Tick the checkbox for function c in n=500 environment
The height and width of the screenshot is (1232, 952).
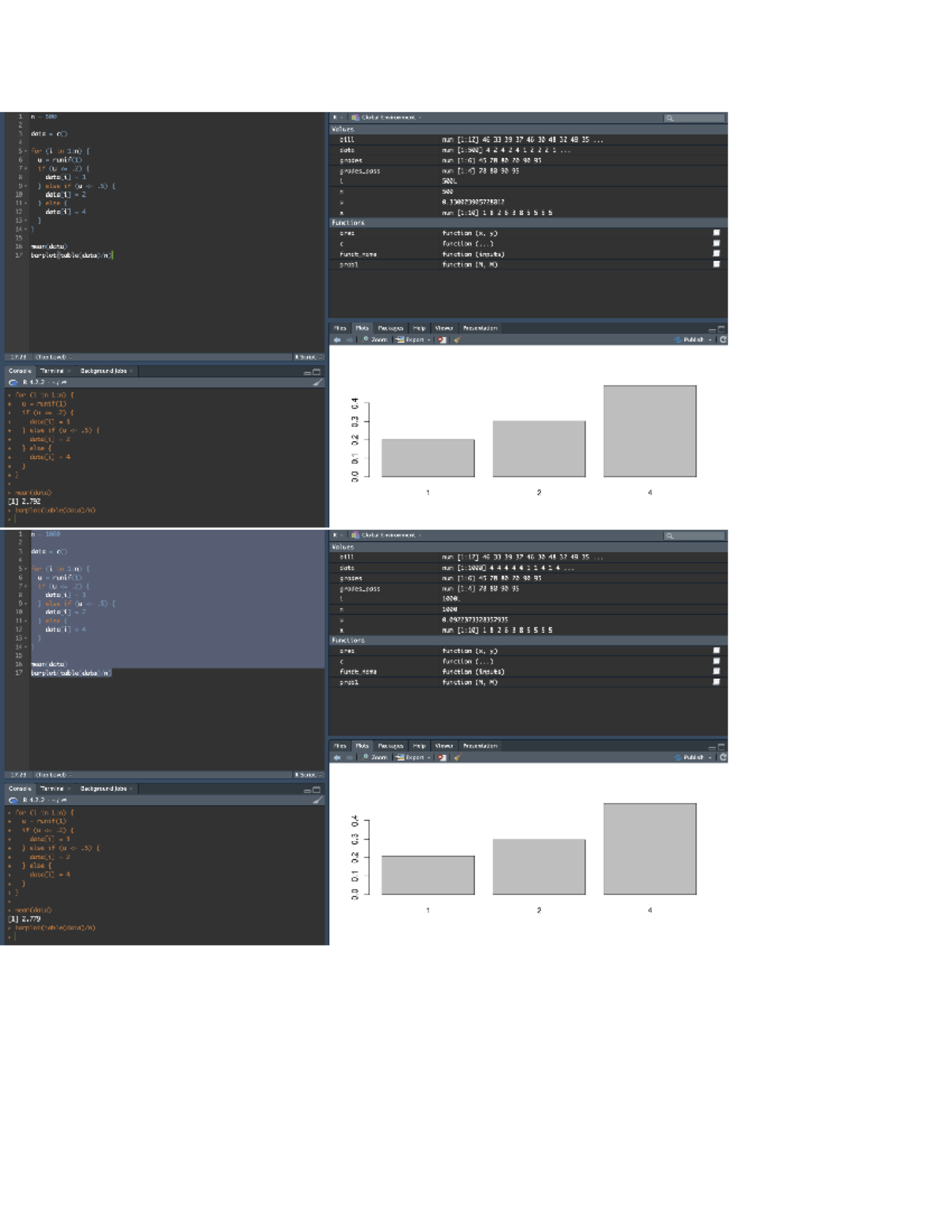(x=716, y=244)
